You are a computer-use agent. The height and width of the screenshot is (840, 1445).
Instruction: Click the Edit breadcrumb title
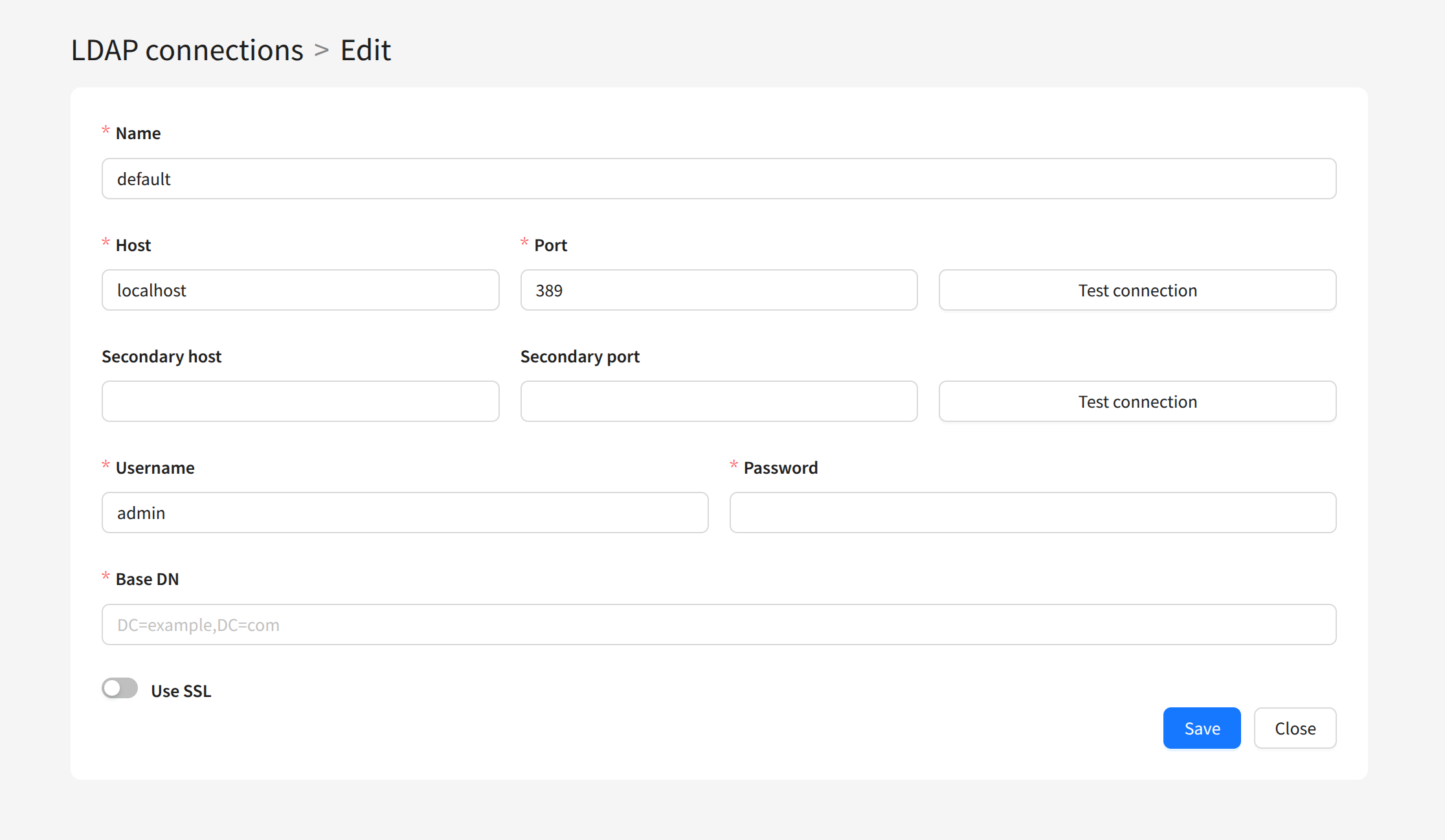[x=365, y=50]
